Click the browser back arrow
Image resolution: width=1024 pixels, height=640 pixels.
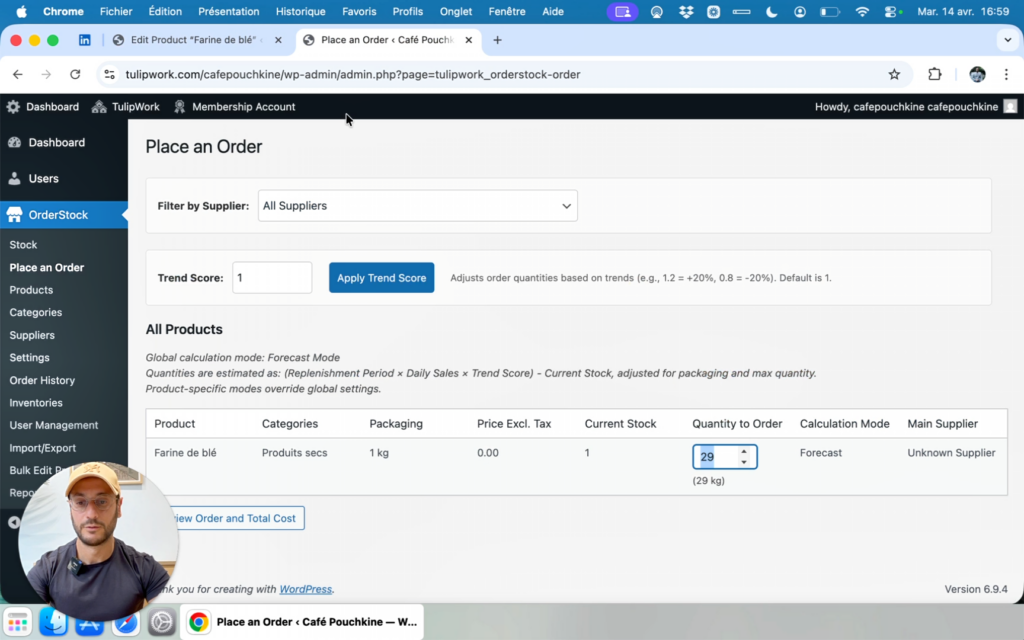click(18, 74)
